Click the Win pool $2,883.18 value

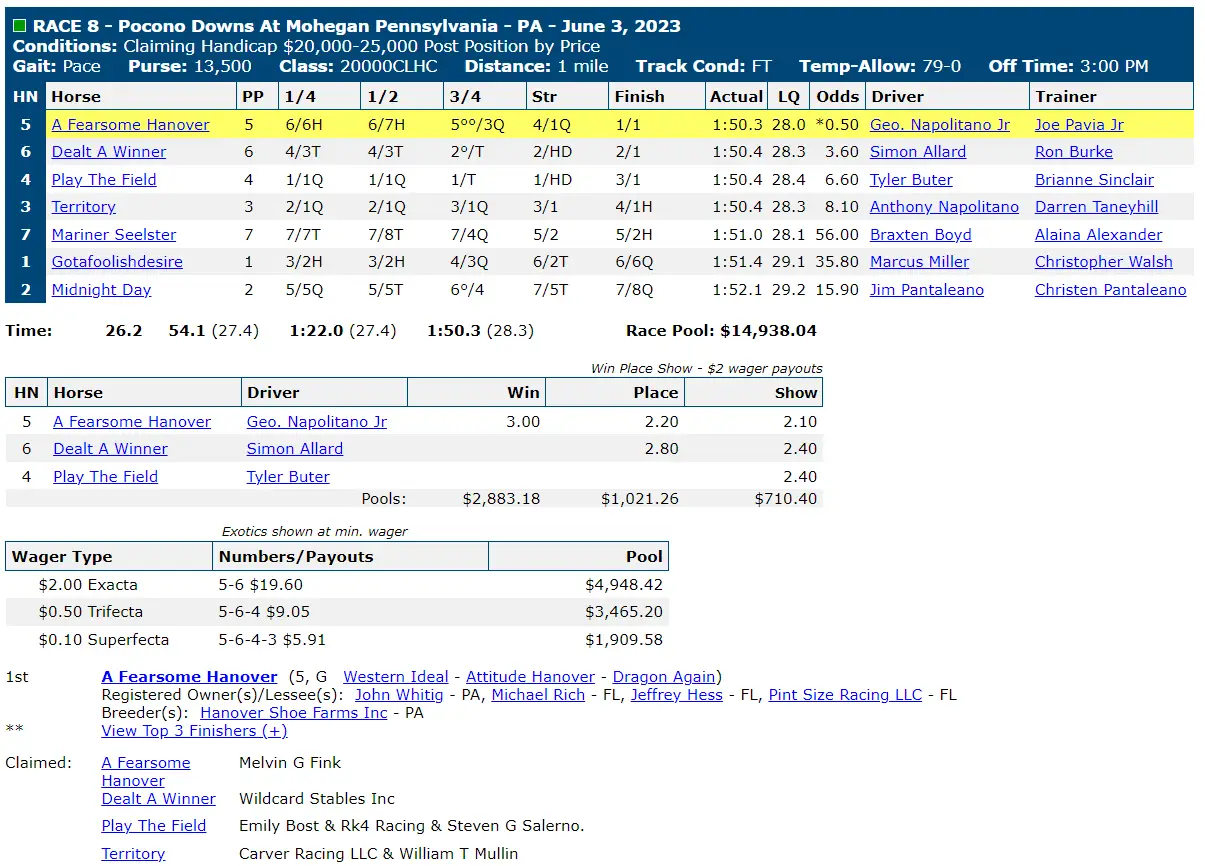(x=501, y=499)
